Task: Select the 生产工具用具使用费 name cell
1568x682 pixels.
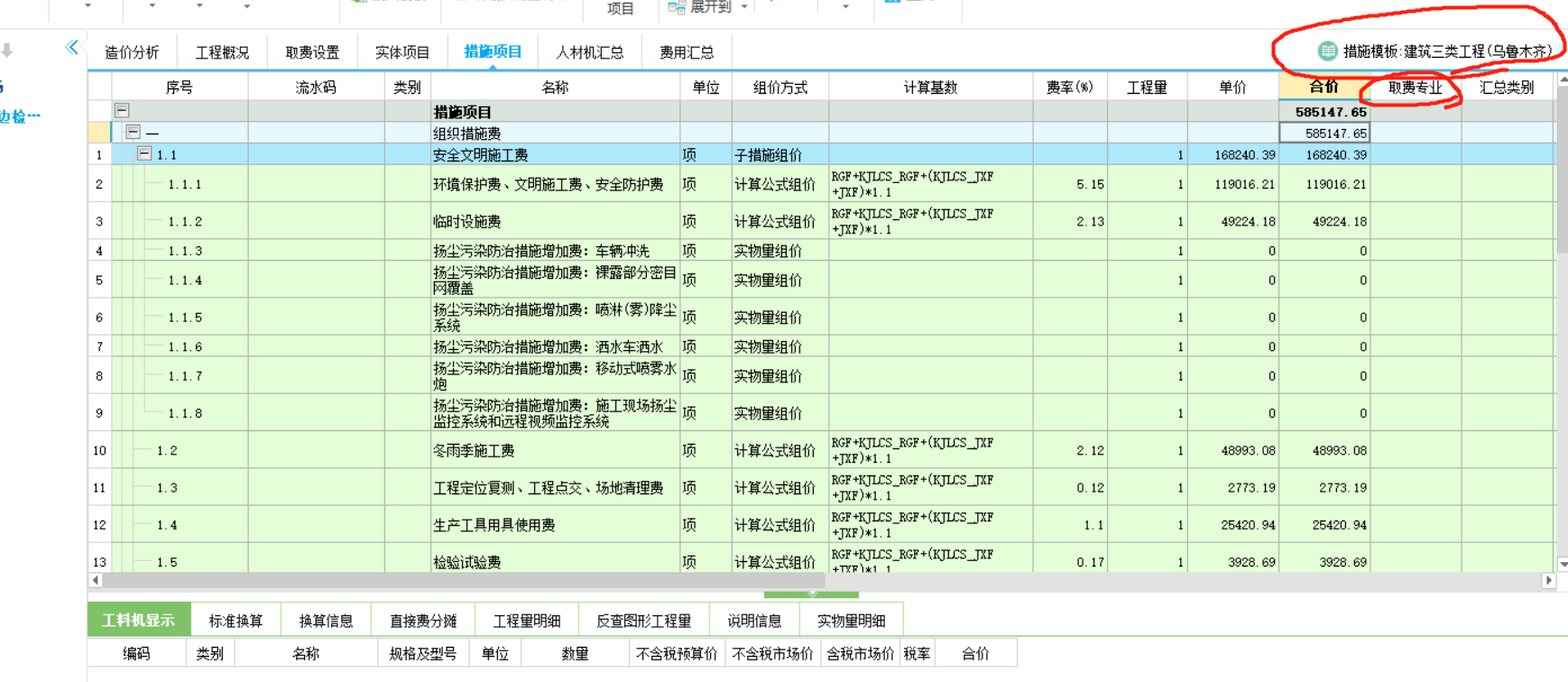Action: pos(555,525)
